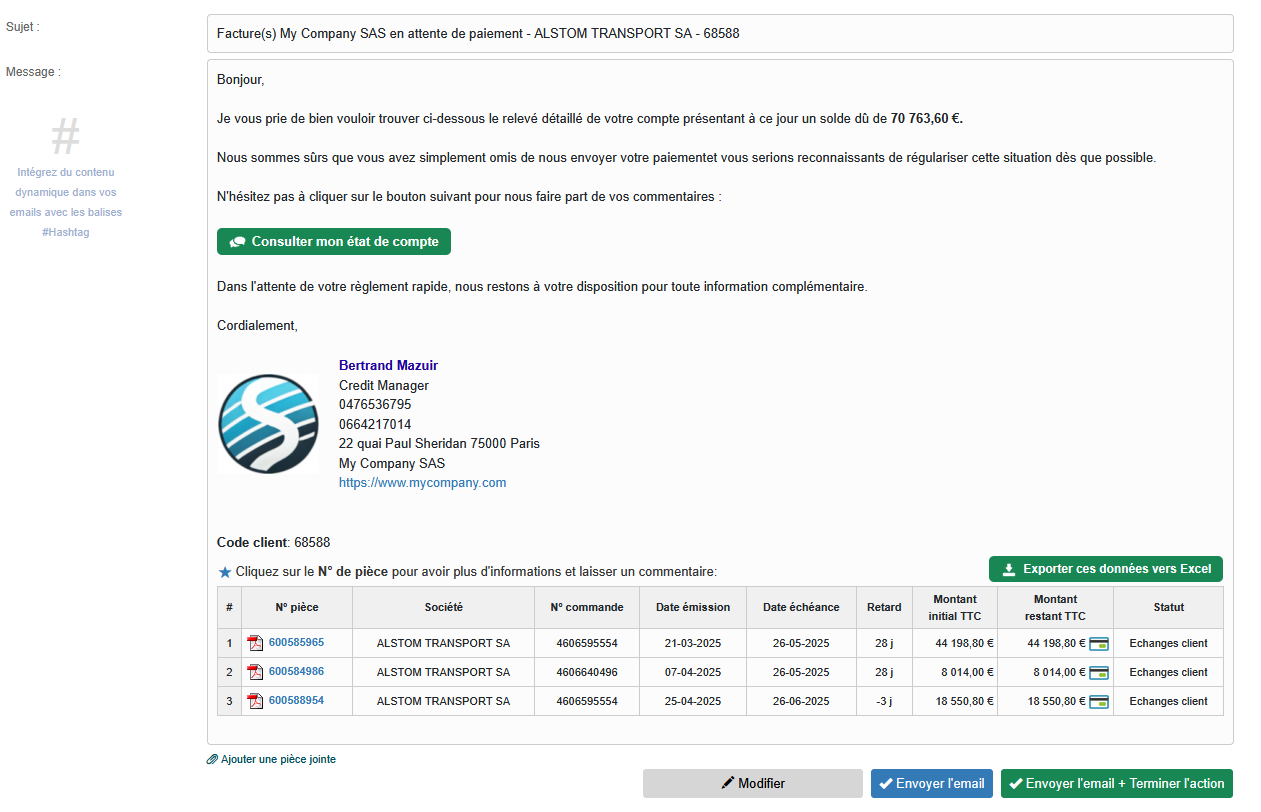Click ALSTOM TRANSPORT SA in row 2
1261x812 pixels.
coord(443,672)
